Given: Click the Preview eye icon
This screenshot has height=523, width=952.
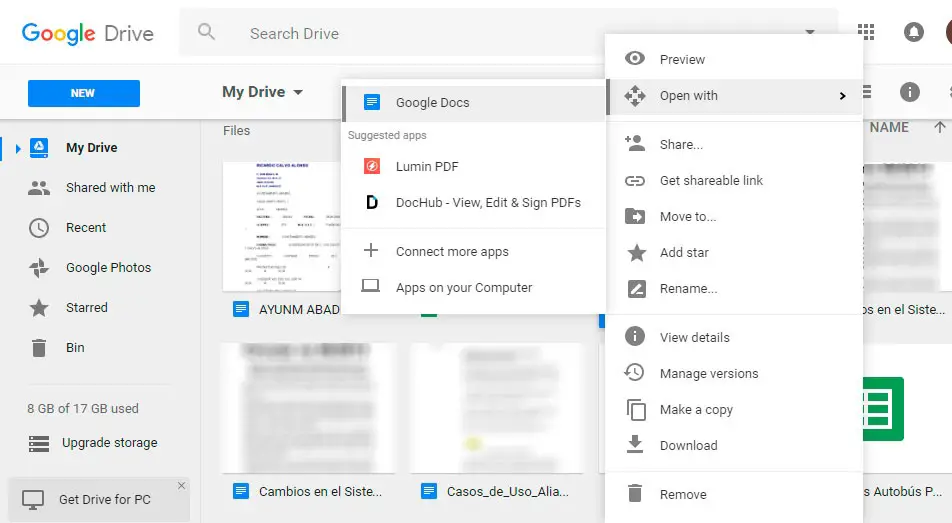Looking at the screenshot, I should [635, 58].
